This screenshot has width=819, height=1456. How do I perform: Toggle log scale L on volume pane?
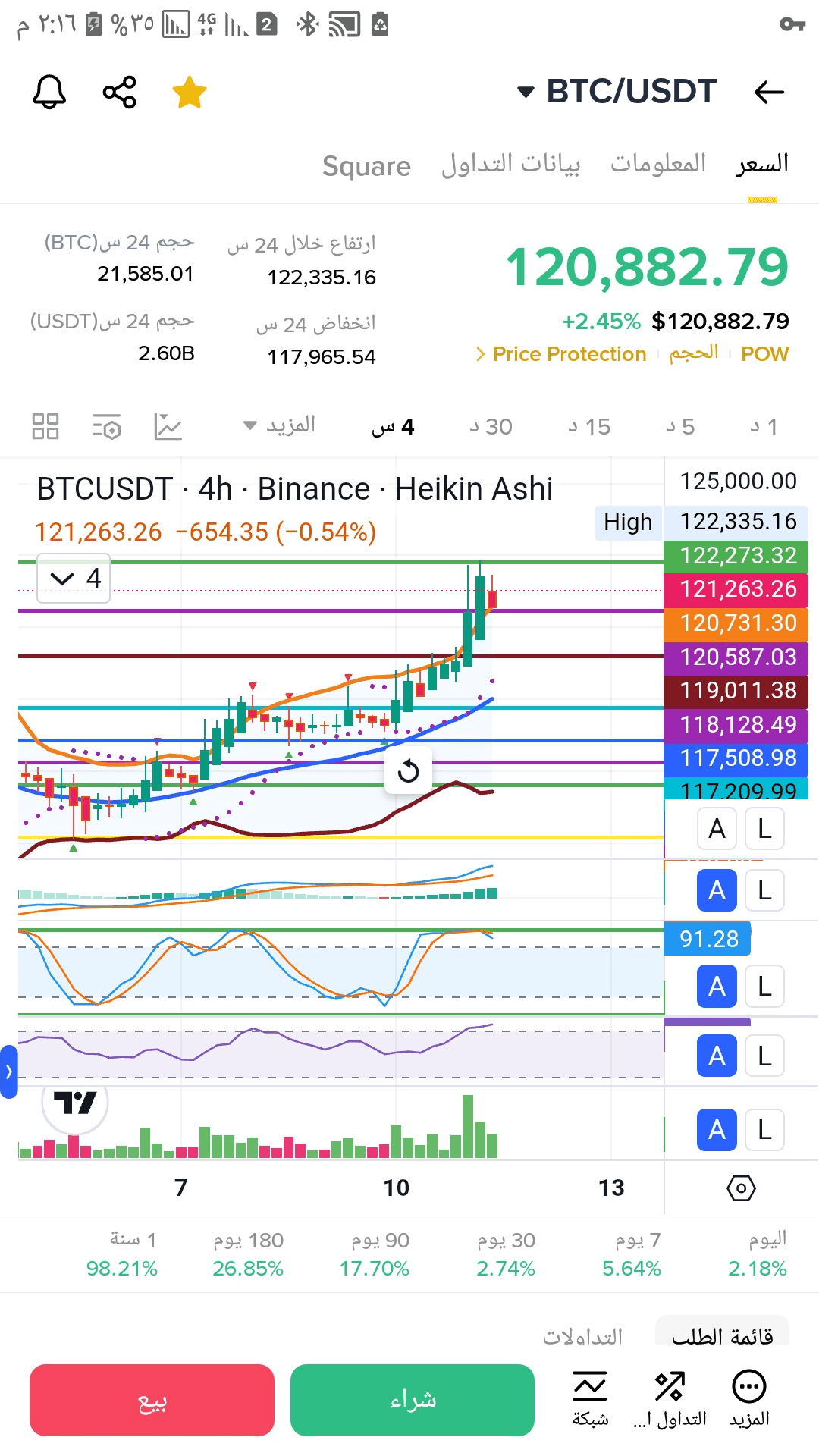tap(764, 1130)
